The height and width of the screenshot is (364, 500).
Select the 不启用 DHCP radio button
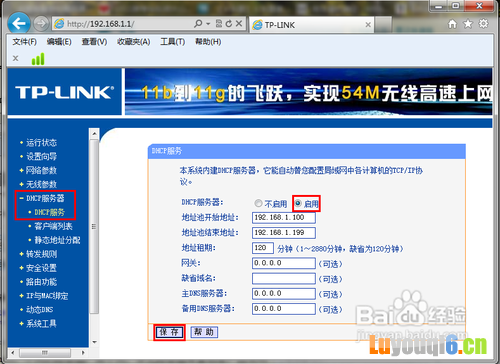(258, 203)
